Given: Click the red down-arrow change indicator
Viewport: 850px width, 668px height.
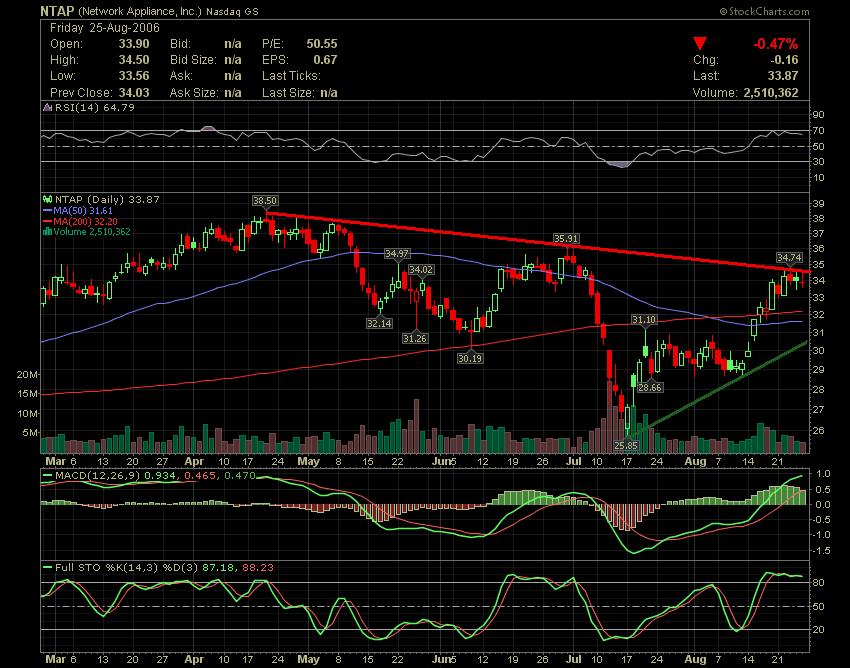Looking at the screenshot, I should pos(700,43).
